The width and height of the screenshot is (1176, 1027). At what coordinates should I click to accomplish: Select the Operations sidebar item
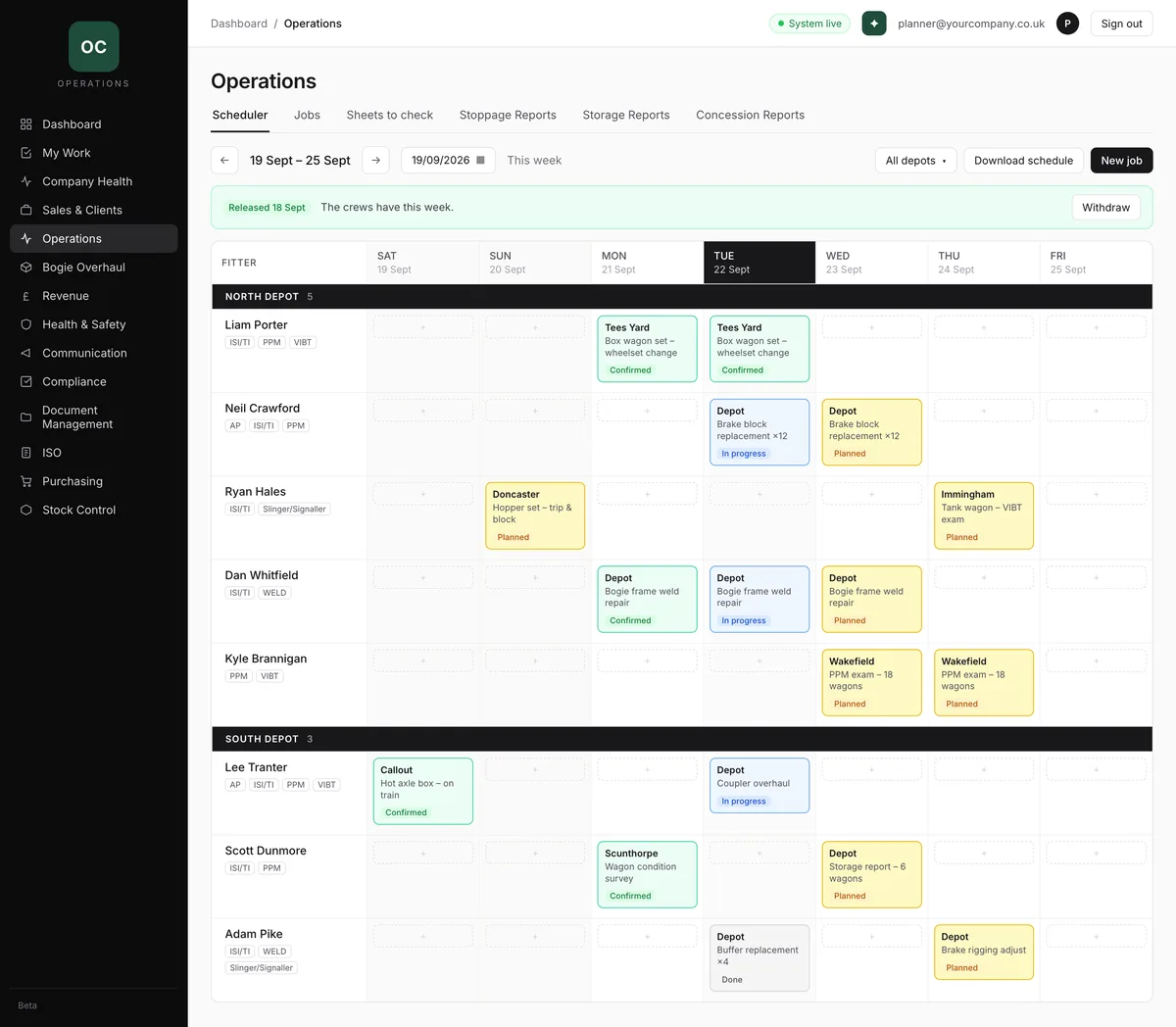pyautogui.click(x=94, y=238)
